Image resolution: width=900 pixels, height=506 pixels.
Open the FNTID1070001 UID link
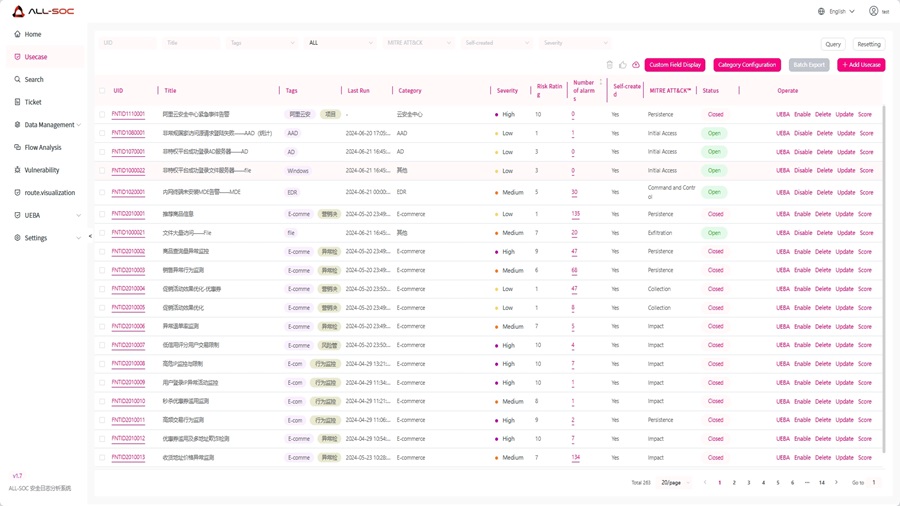click(128, 152)
